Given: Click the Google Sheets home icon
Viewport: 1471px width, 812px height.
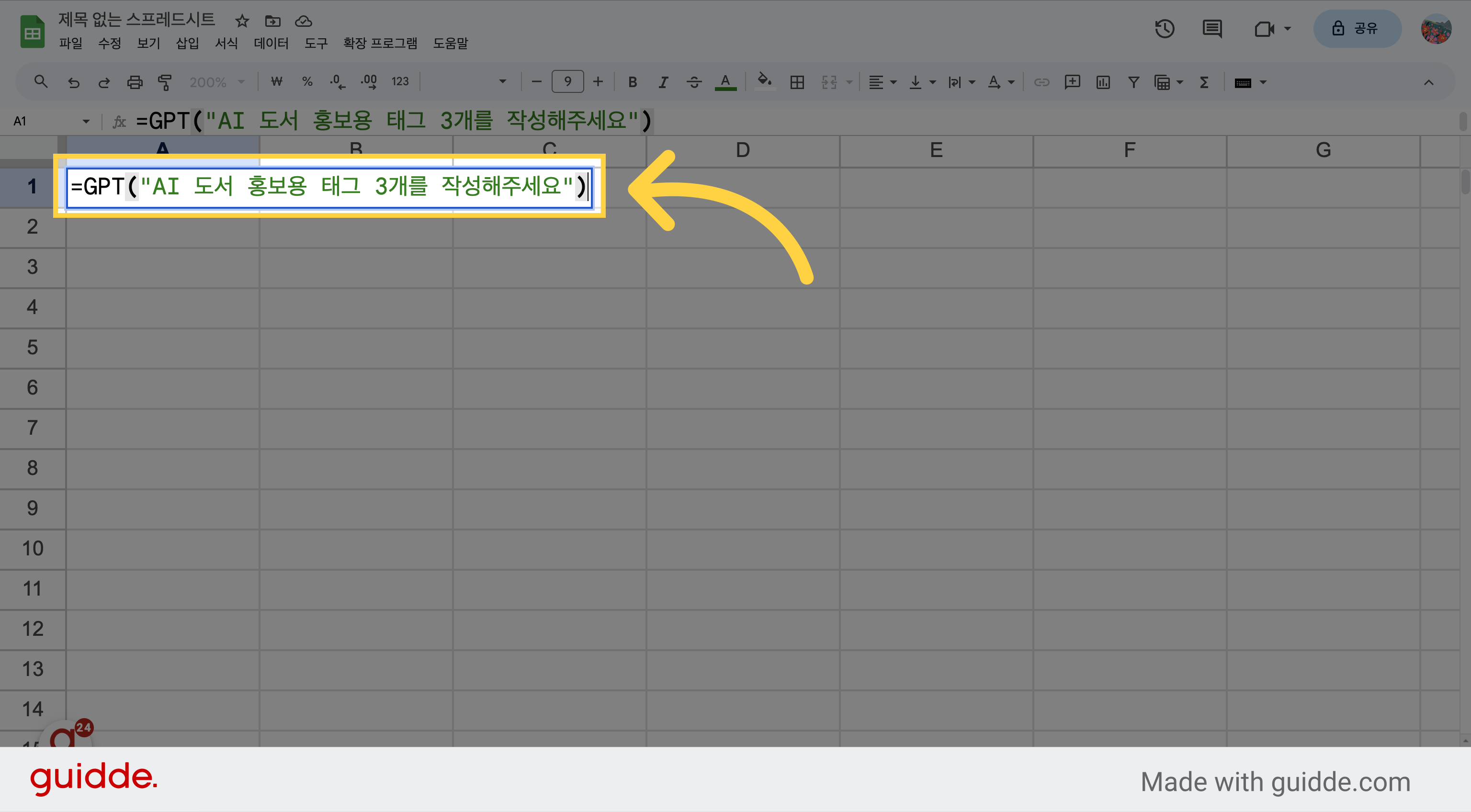Looking at the screenshot, I should point(32,32).
